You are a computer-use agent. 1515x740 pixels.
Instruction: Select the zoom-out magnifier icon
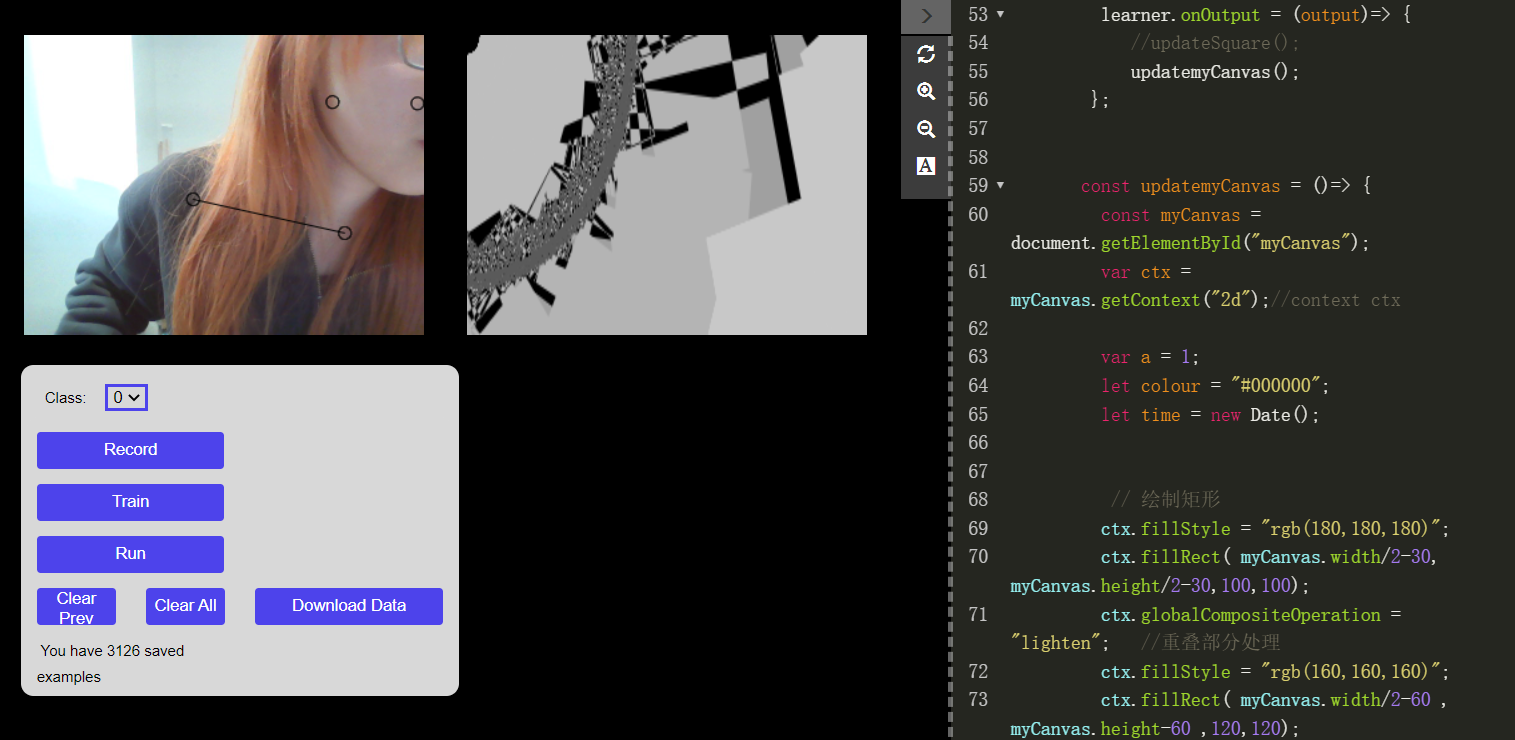pyautogui.click(x=925, y=129)
